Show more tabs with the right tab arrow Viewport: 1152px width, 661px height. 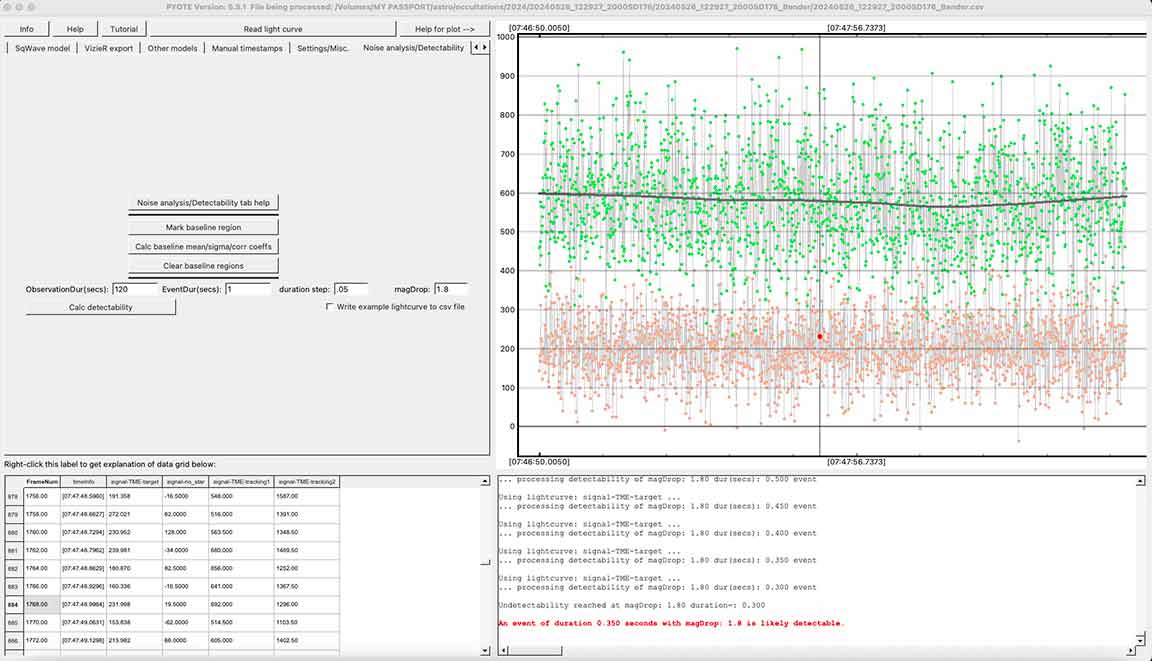point(484,47)
